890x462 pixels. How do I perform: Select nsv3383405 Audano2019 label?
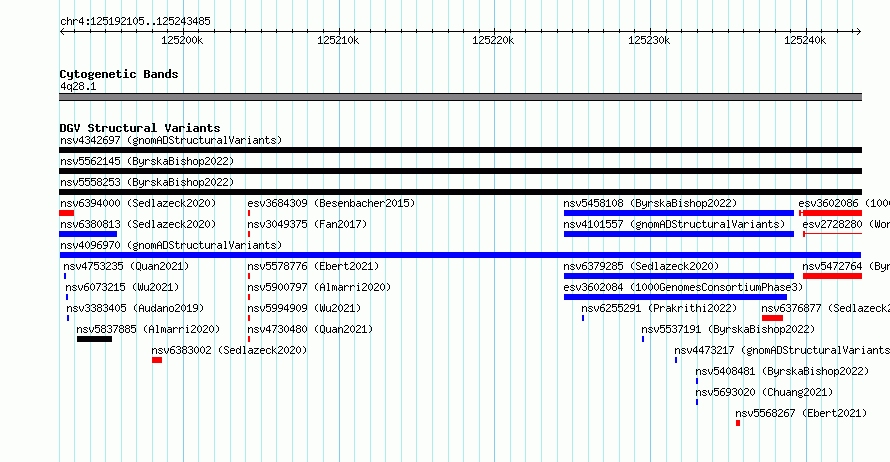(x=135, y=308)
